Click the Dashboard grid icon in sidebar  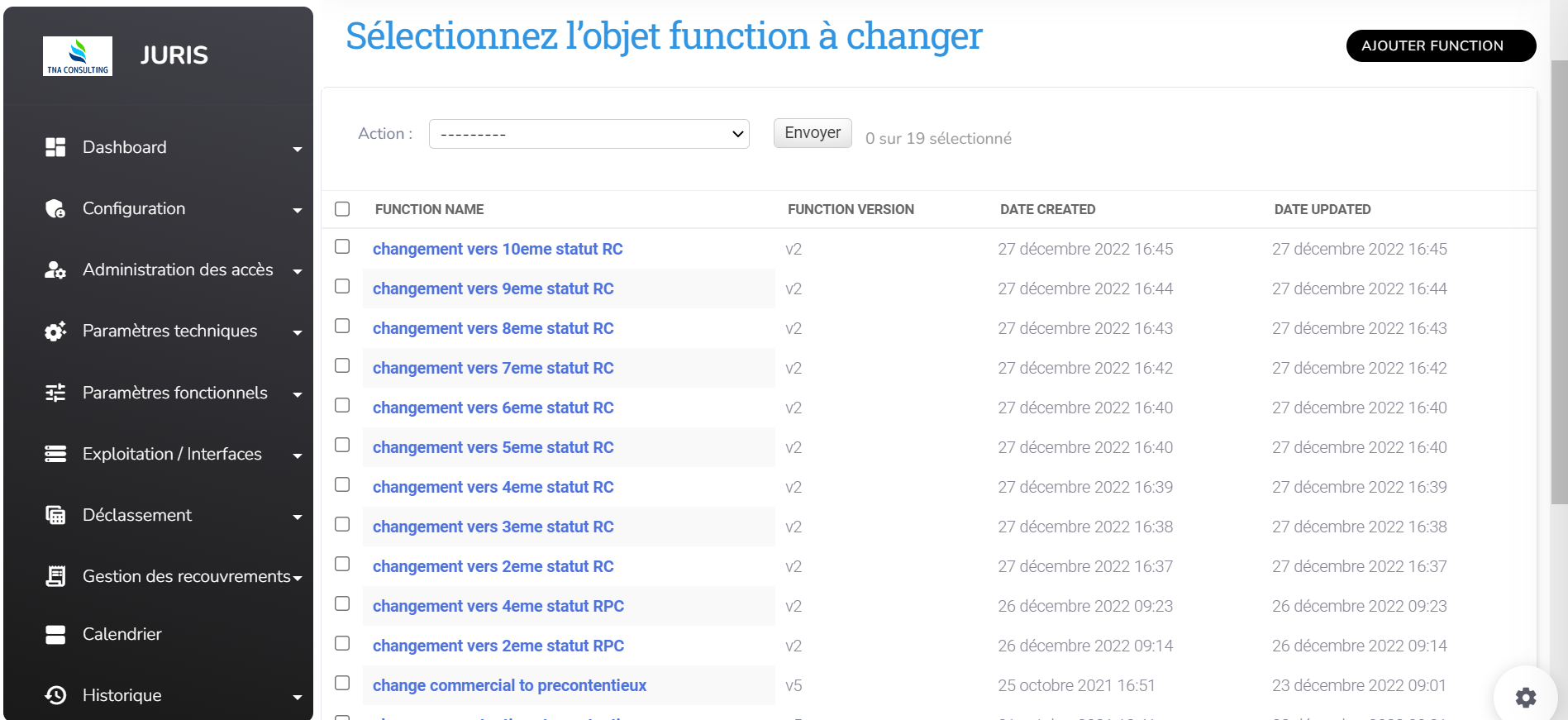point(55,147)
